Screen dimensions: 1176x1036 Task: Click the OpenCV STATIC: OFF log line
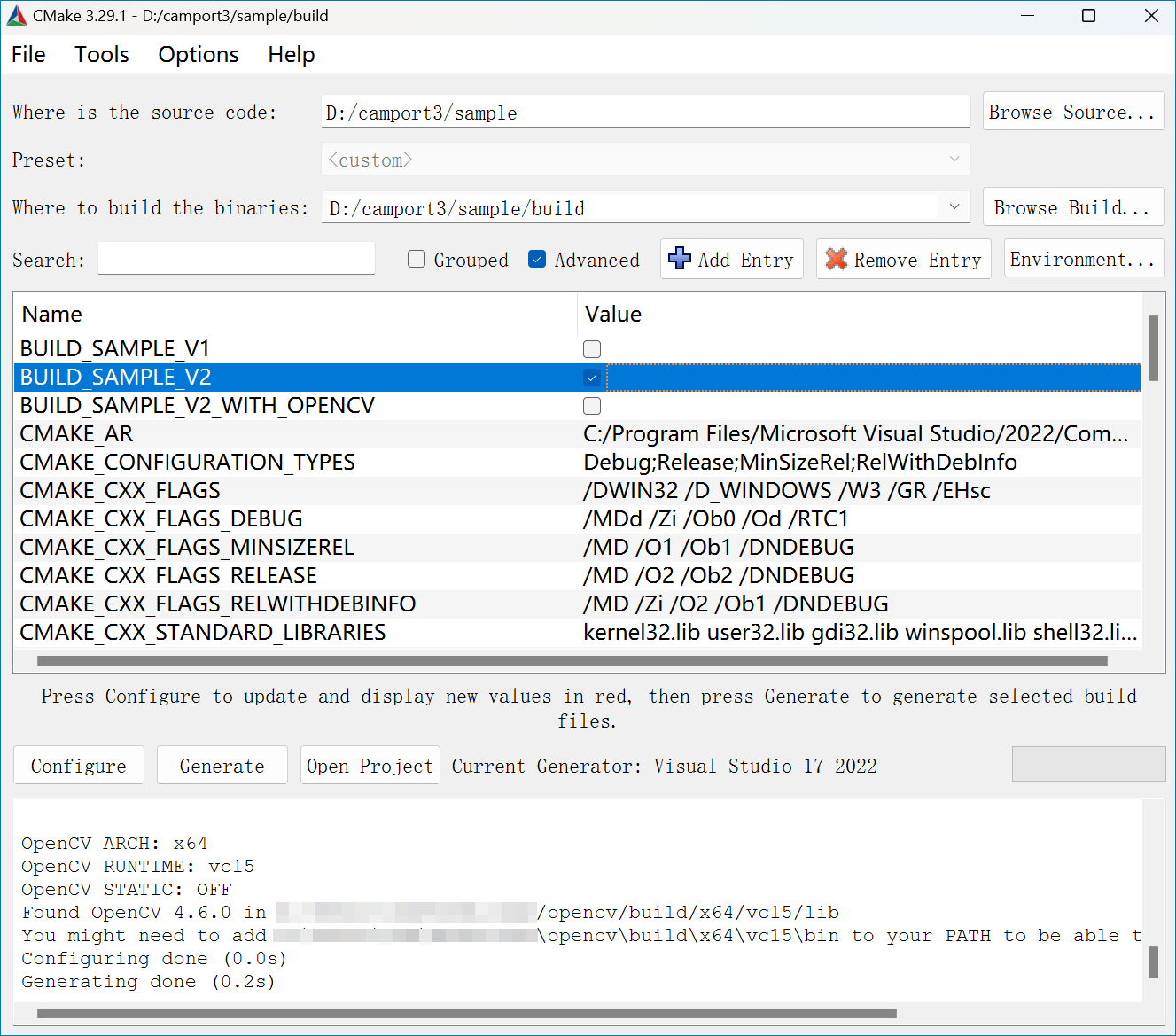point(127,889)
